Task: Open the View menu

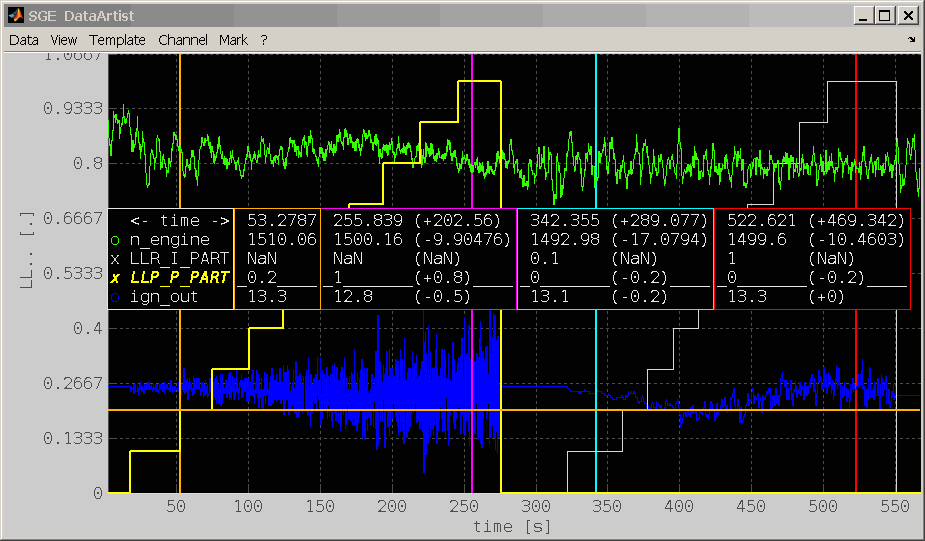Action: coord(64,40)
